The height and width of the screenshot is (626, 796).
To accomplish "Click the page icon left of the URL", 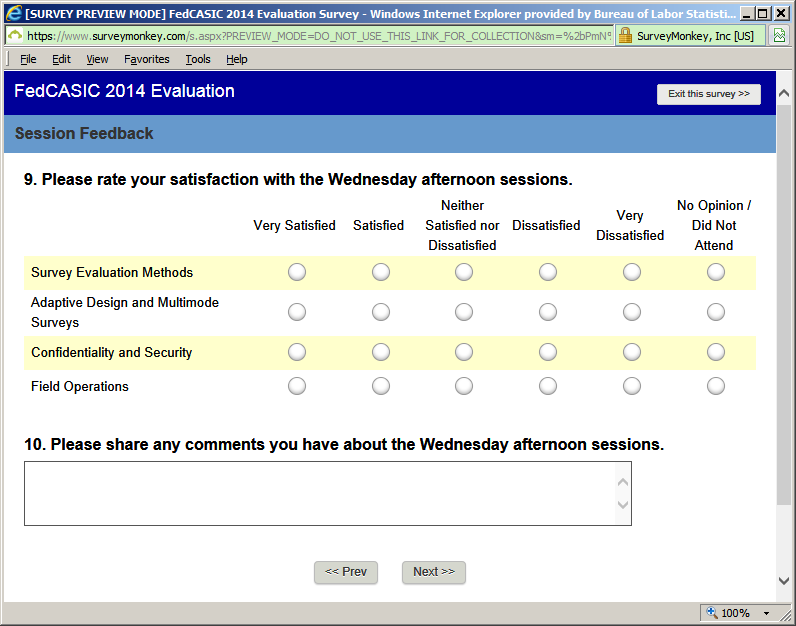I will [15, 36].
